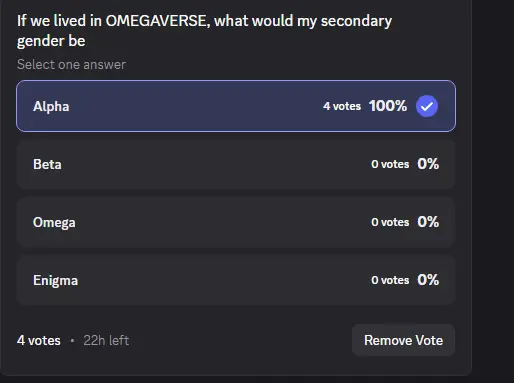
Task: Click the 0% result beside Beta
Action: 428,164
